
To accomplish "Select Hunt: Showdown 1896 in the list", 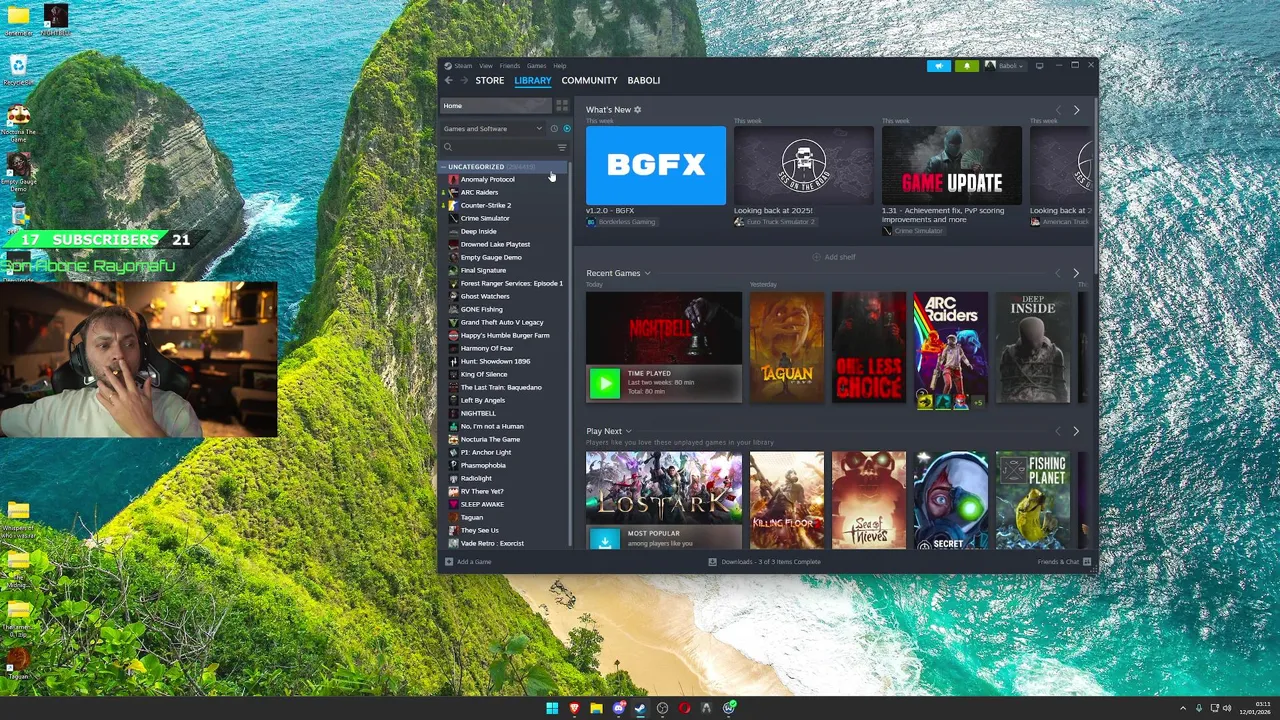I will coord(495,361).
